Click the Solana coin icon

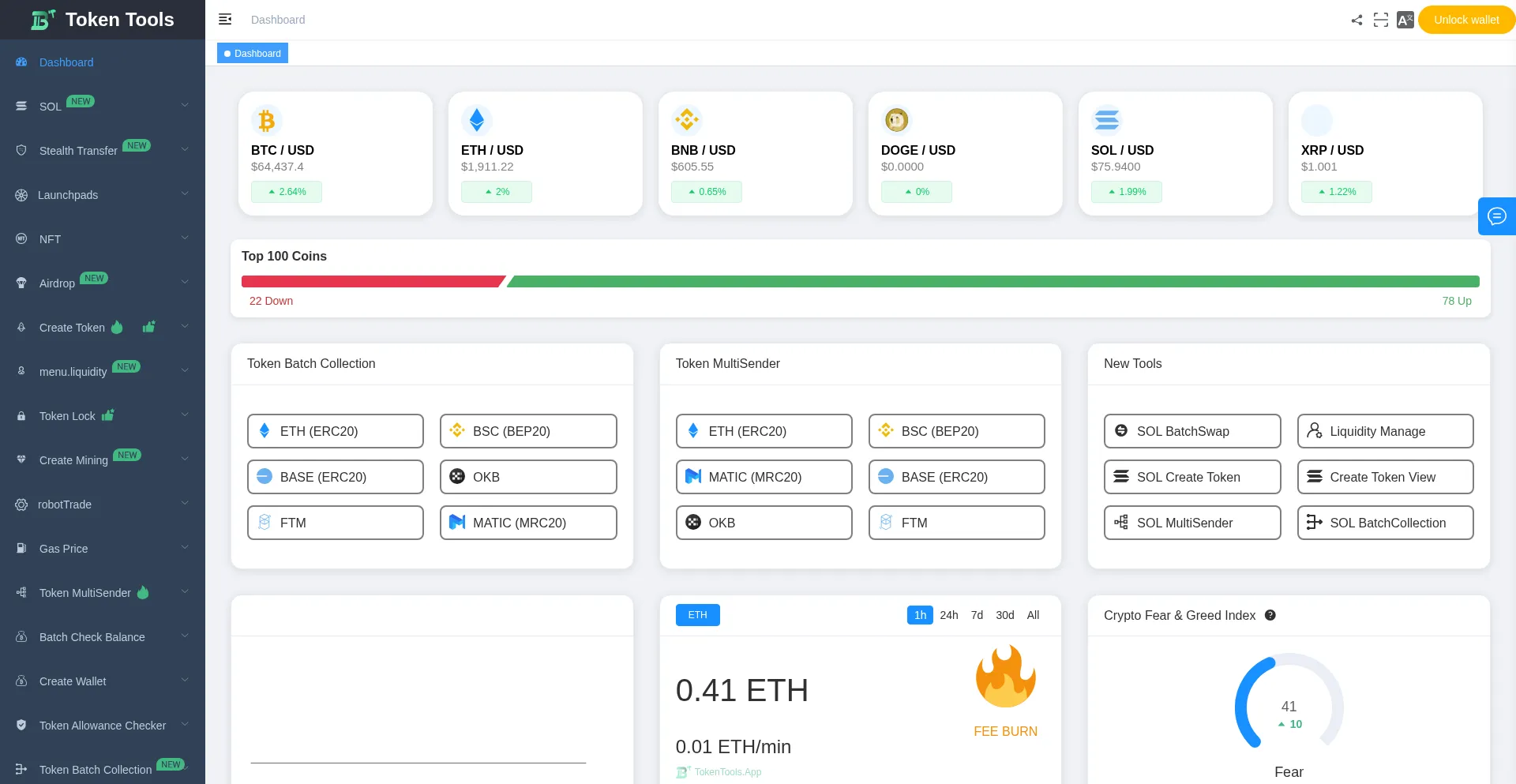tap(1107, 120)
